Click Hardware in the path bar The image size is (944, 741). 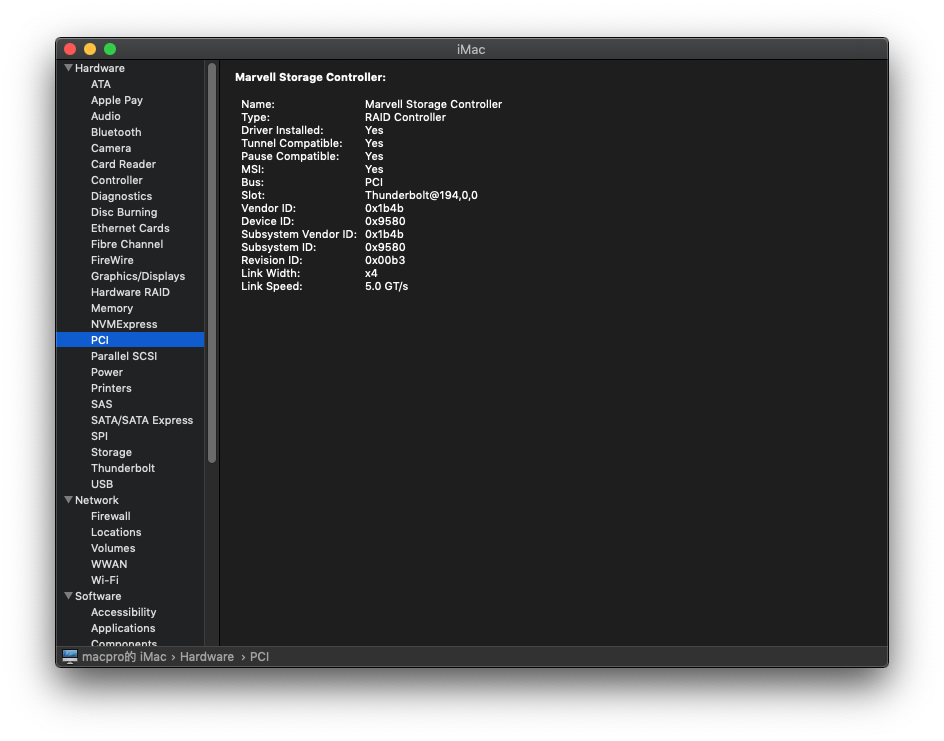(x=206, y=657)
